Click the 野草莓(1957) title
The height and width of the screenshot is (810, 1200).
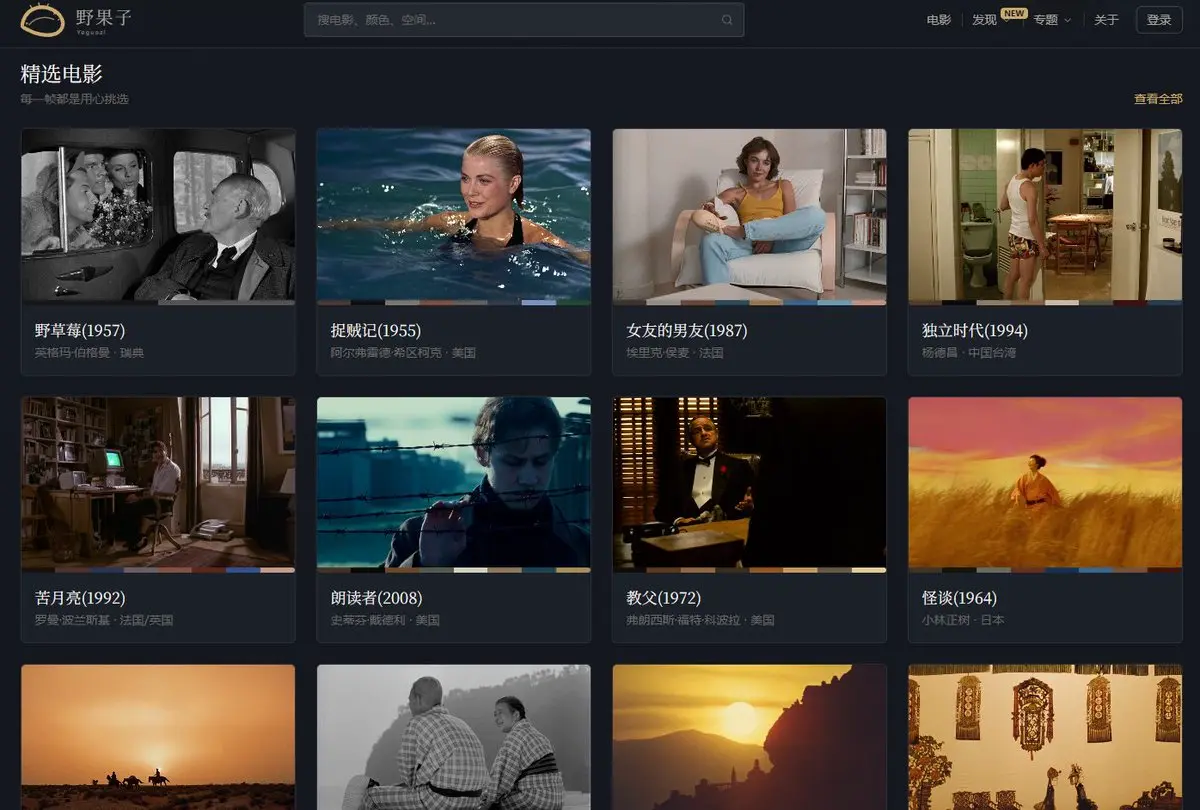click(80, 330)
